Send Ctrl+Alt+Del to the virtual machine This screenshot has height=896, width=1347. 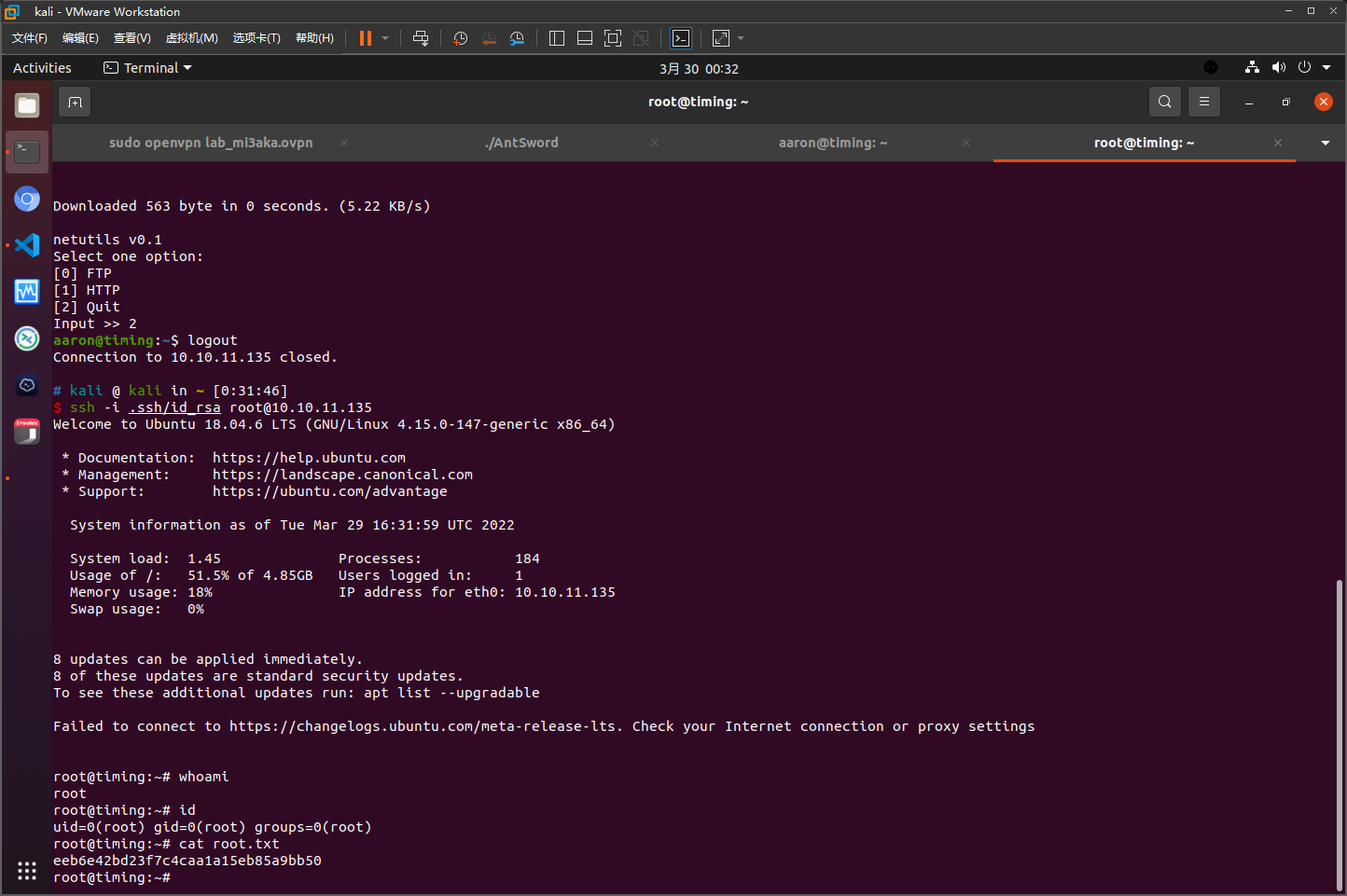(x=421, y=38)
